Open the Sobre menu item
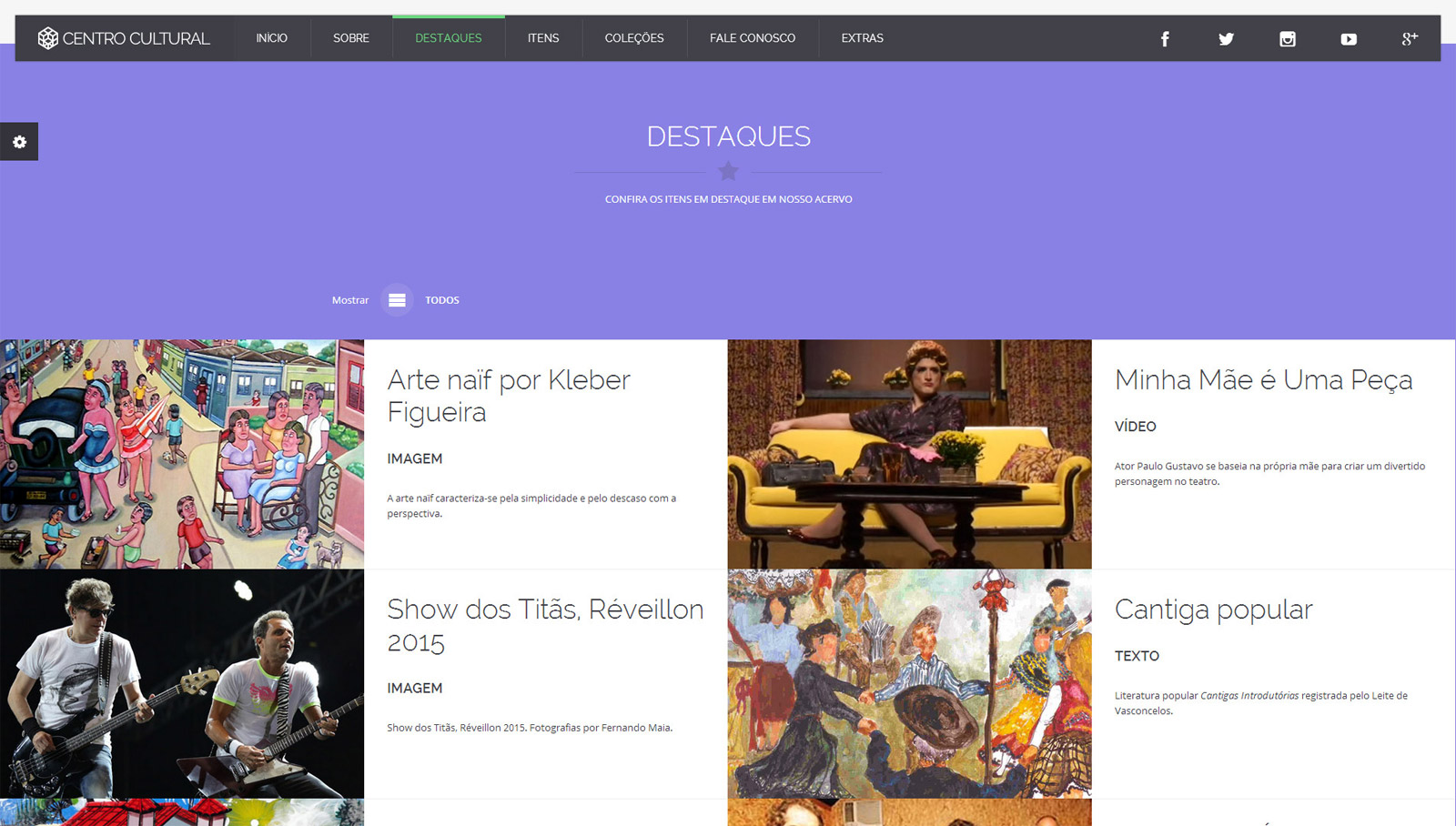Viewport: 1456px width, 826px height. pos(351,38)
